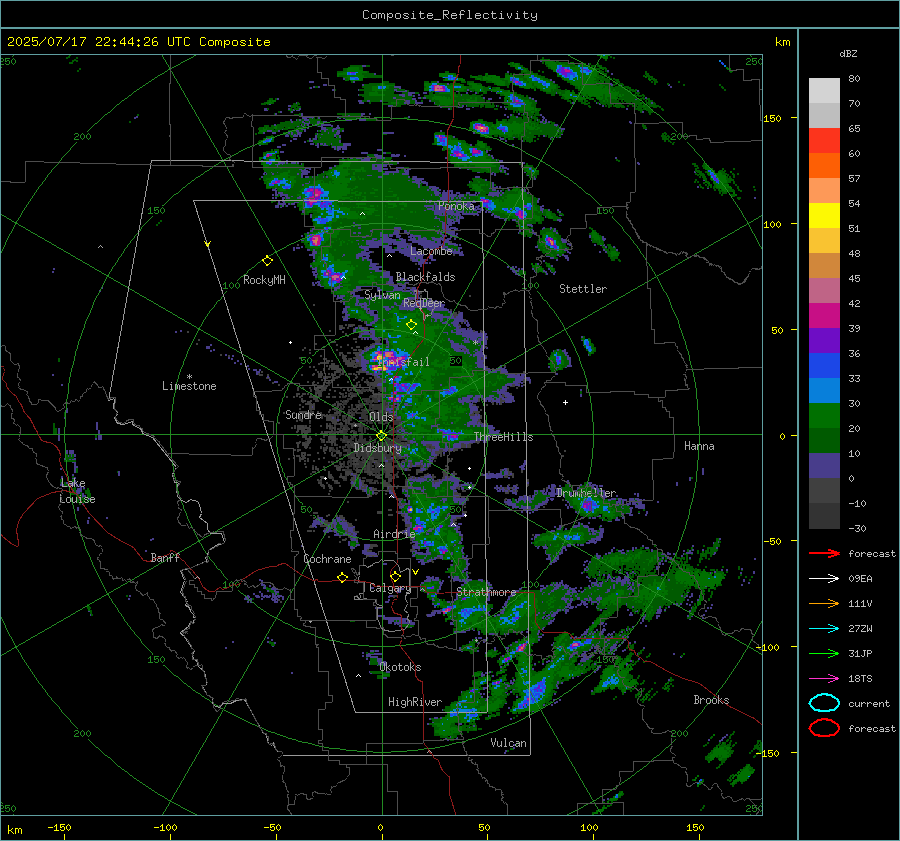Click the Hanna town label

pos(699,446)
